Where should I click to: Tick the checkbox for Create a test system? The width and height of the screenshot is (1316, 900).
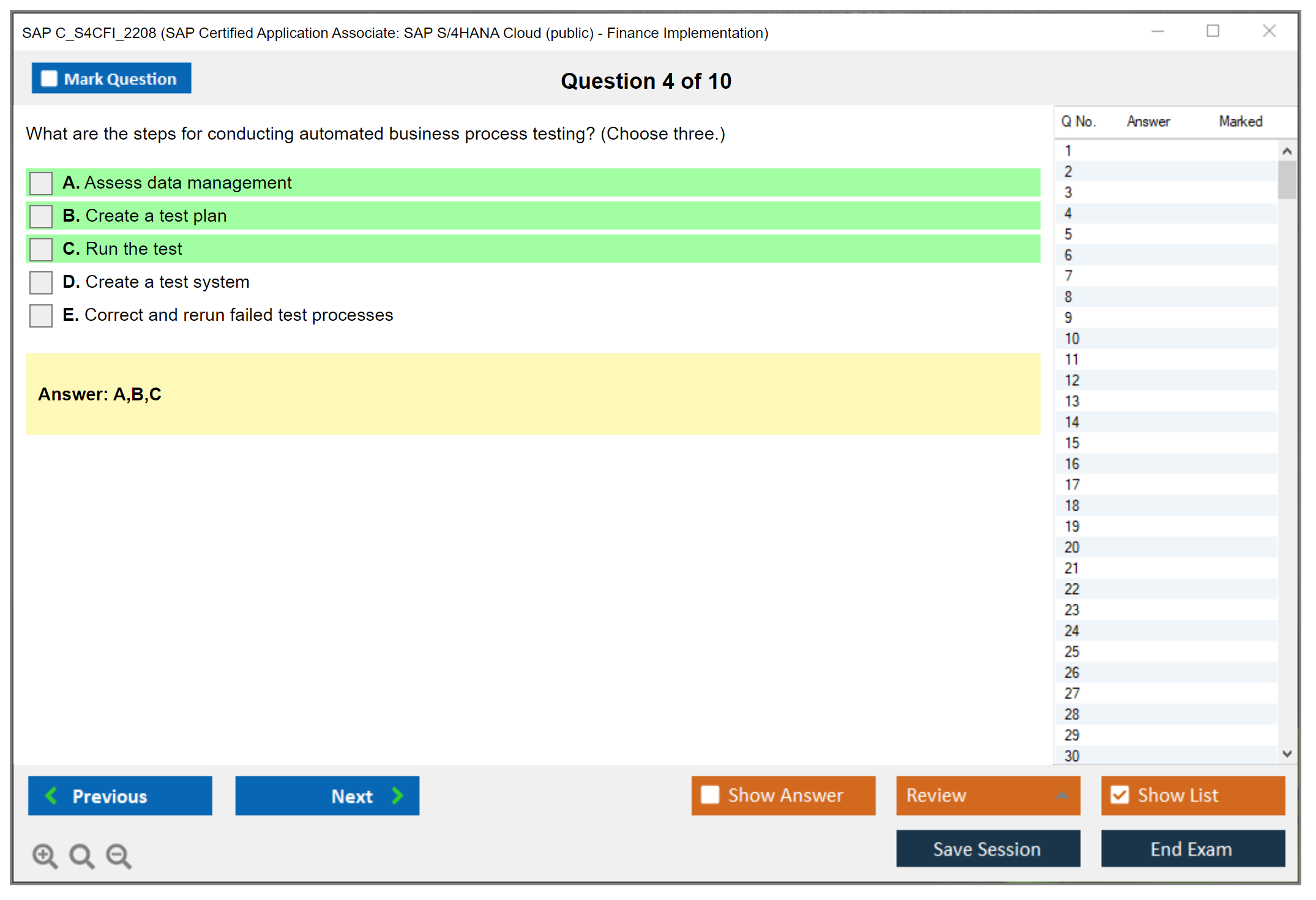41,282
